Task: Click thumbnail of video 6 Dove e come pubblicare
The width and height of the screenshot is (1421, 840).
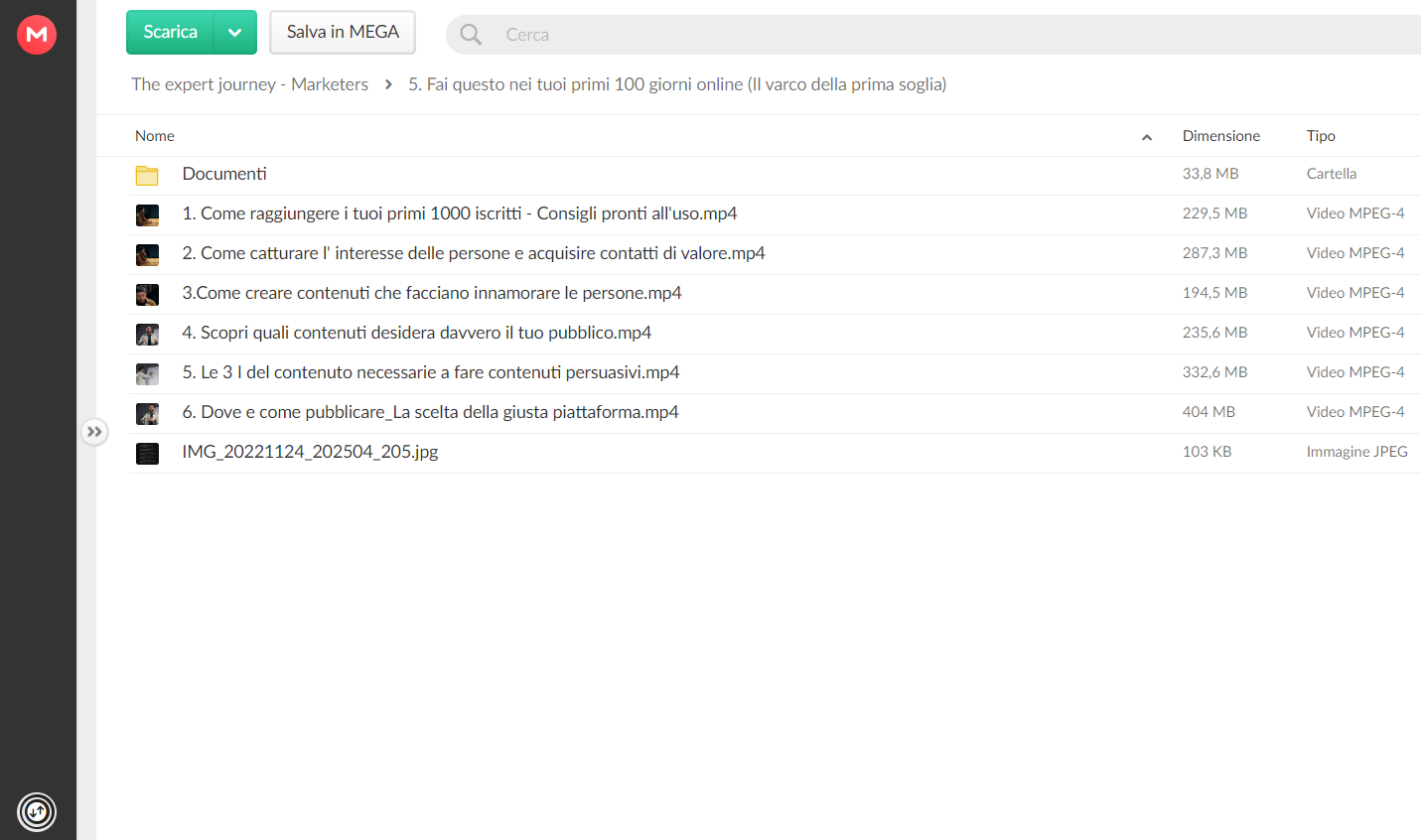Action: (x=147, y=414)
